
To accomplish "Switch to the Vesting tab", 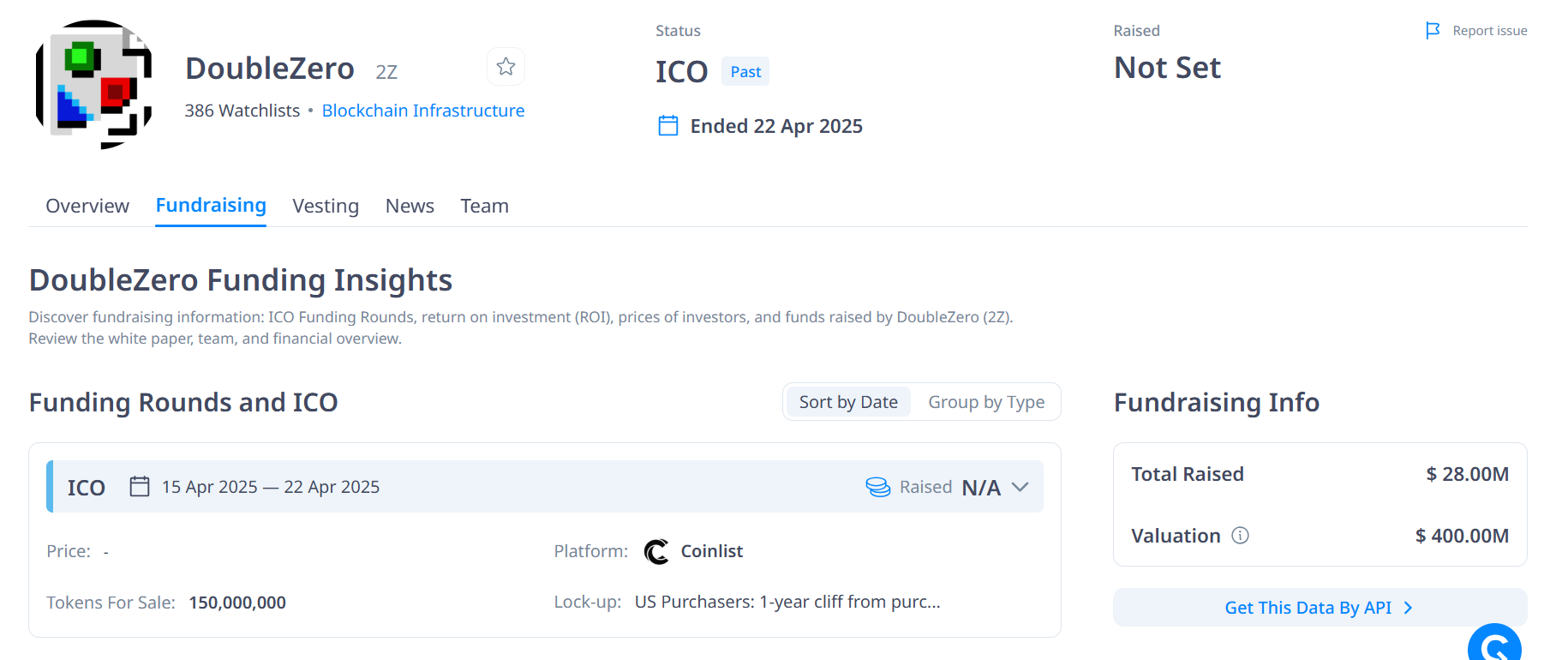I will (x=326, y=206).
